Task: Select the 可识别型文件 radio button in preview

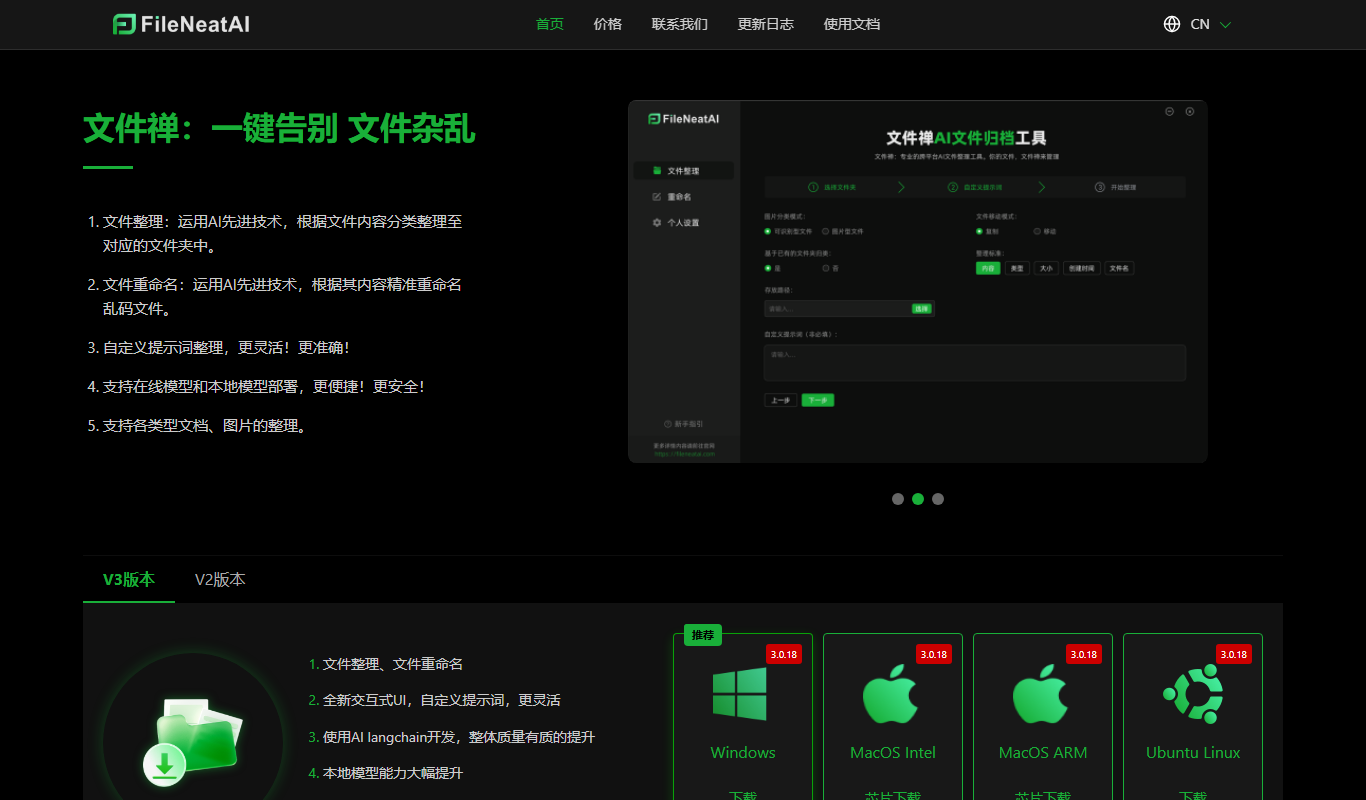Action: (x=768, y=231)
